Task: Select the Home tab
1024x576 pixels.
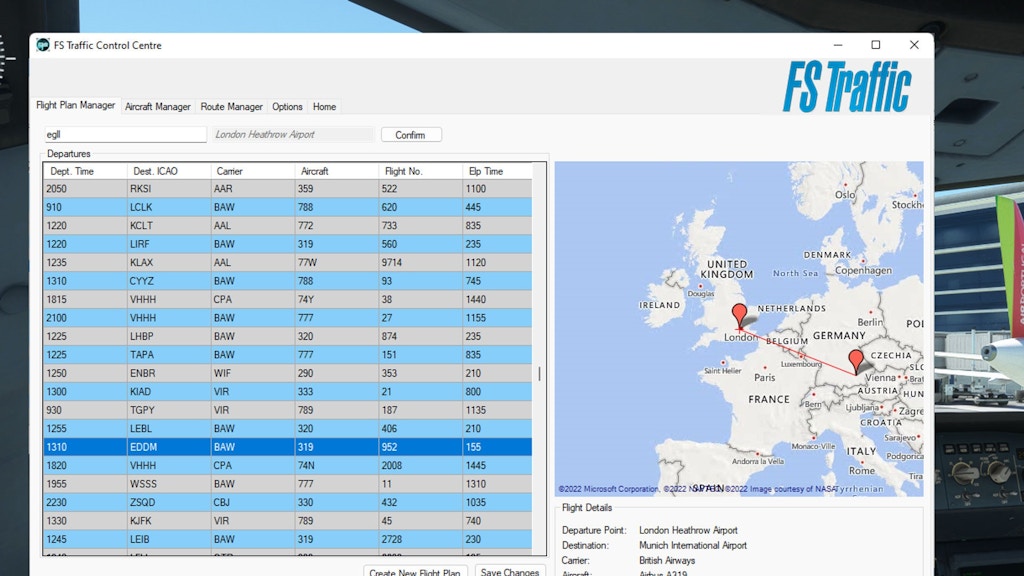Action: [x=324, y=106]
